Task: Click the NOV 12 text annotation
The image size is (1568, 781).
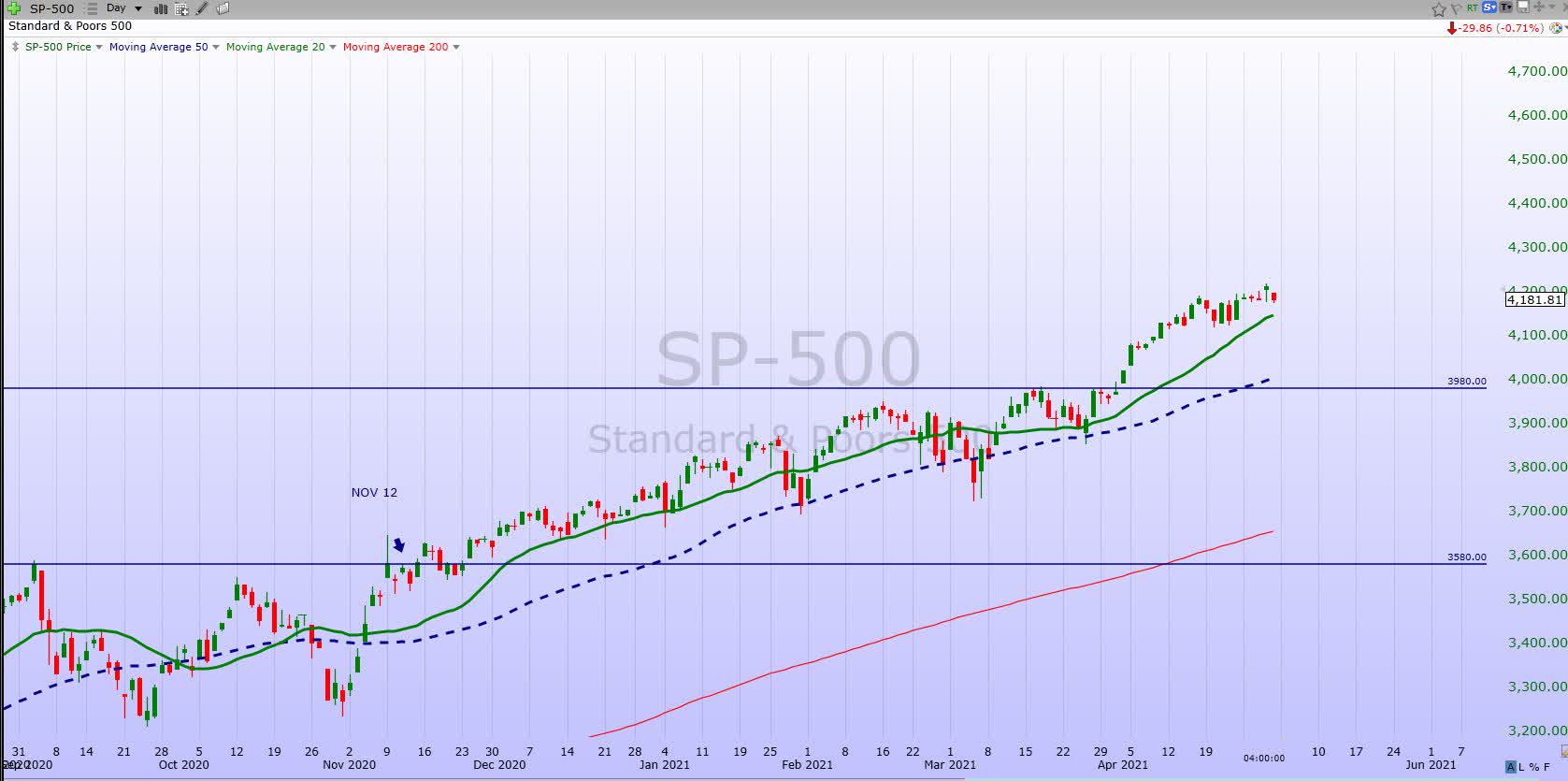Action: (x=374, y=492)
